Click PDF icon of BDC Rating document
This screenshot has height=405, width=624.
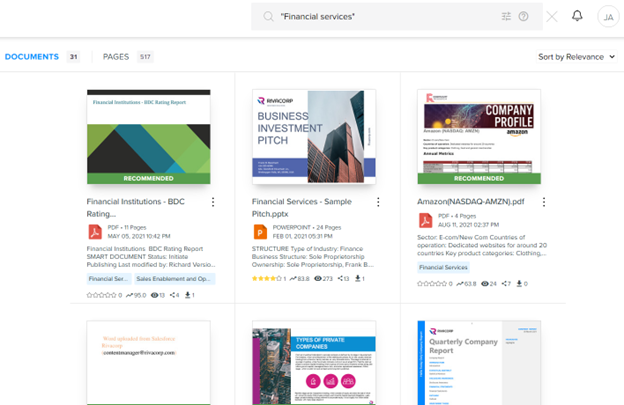click(x=95, y=232)
